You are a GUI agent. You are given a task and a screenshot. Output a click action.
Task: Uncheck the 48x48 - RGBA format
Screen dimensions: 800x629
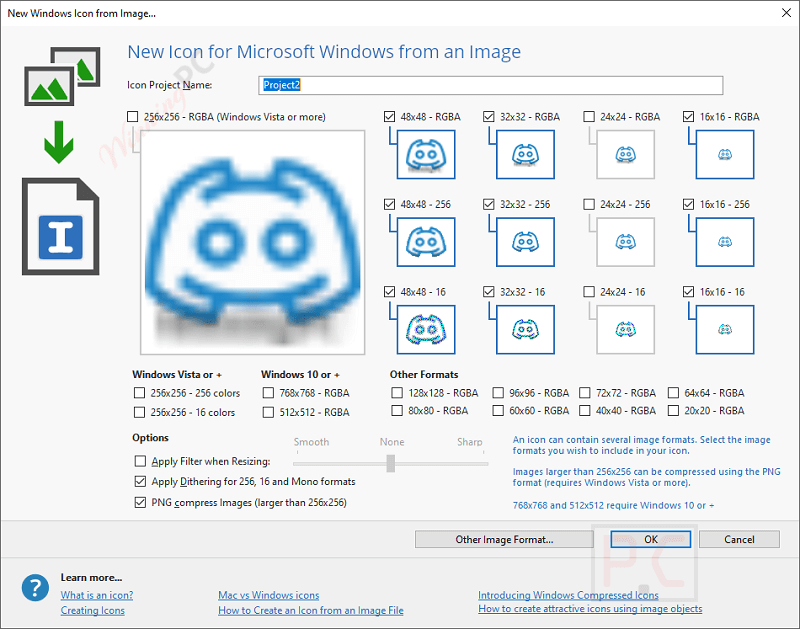389,117
